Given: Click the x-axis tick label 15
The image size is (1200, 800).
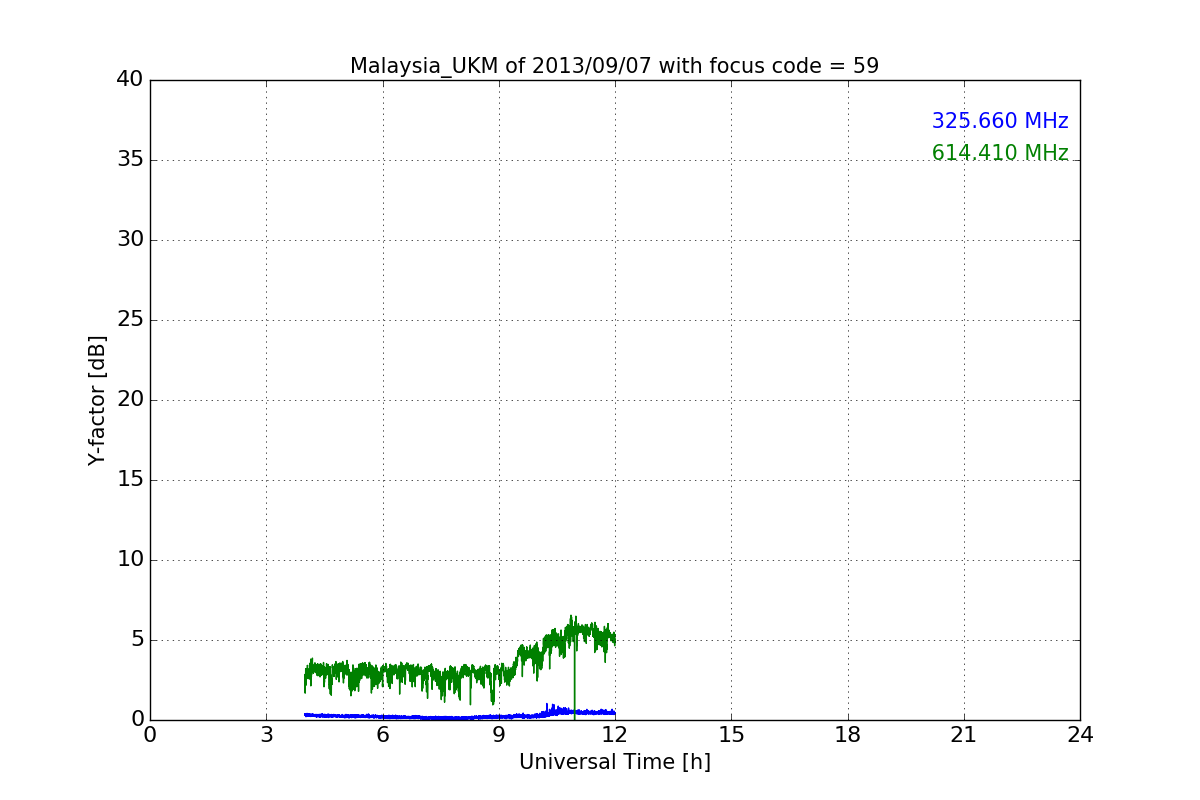Looking at the screenshot, I should click(x=731, y=735).
